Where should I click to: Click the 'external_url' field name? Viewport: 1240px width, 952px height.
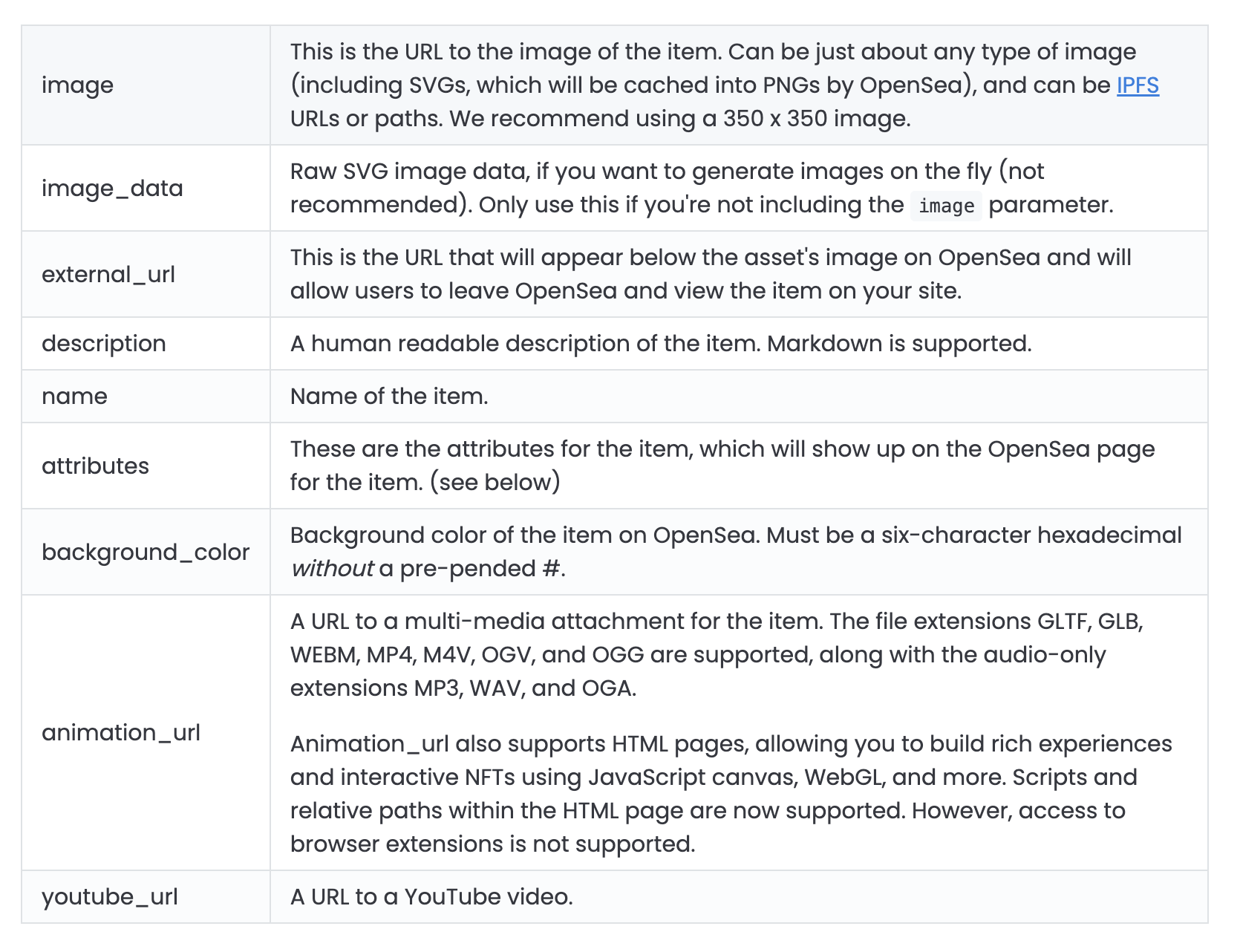coord(108,274)
